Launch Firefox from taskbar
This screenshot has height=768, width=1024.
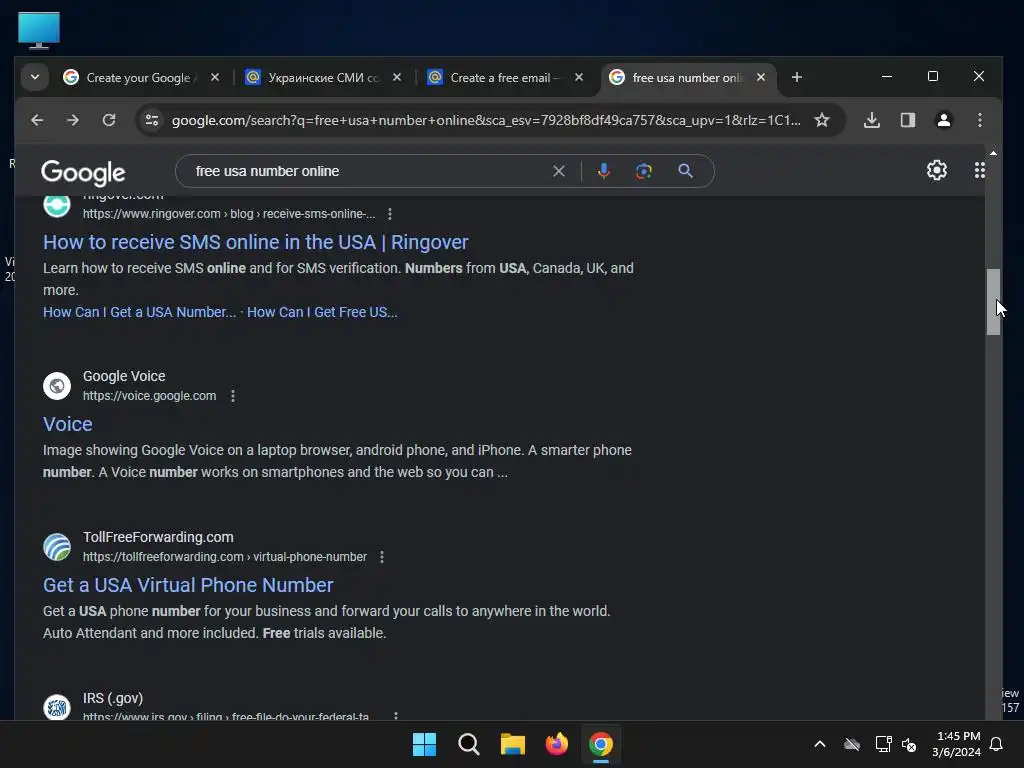(x=556, y=744)
